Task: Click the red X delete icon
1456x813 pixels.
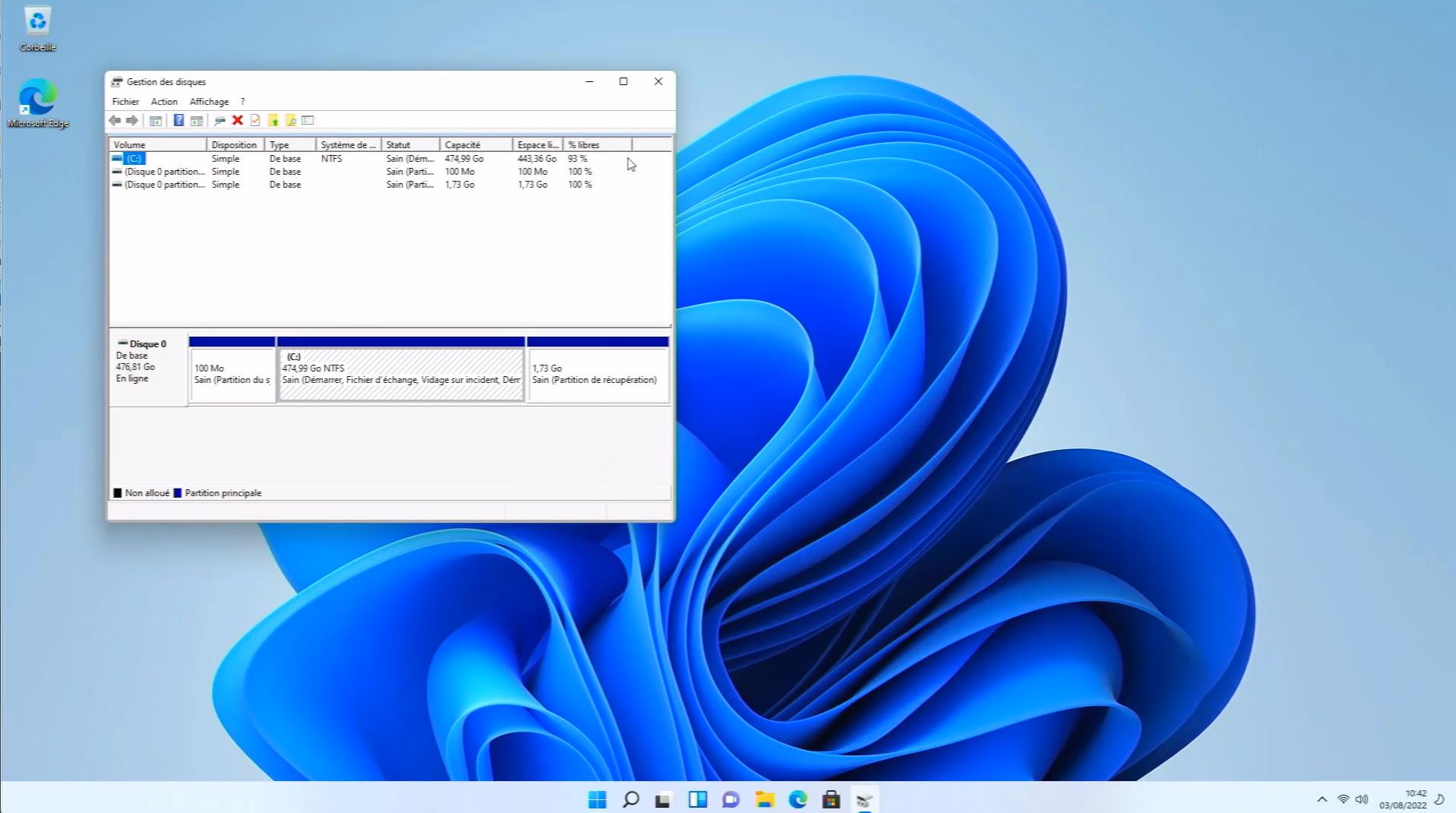Action: [238, 120]
